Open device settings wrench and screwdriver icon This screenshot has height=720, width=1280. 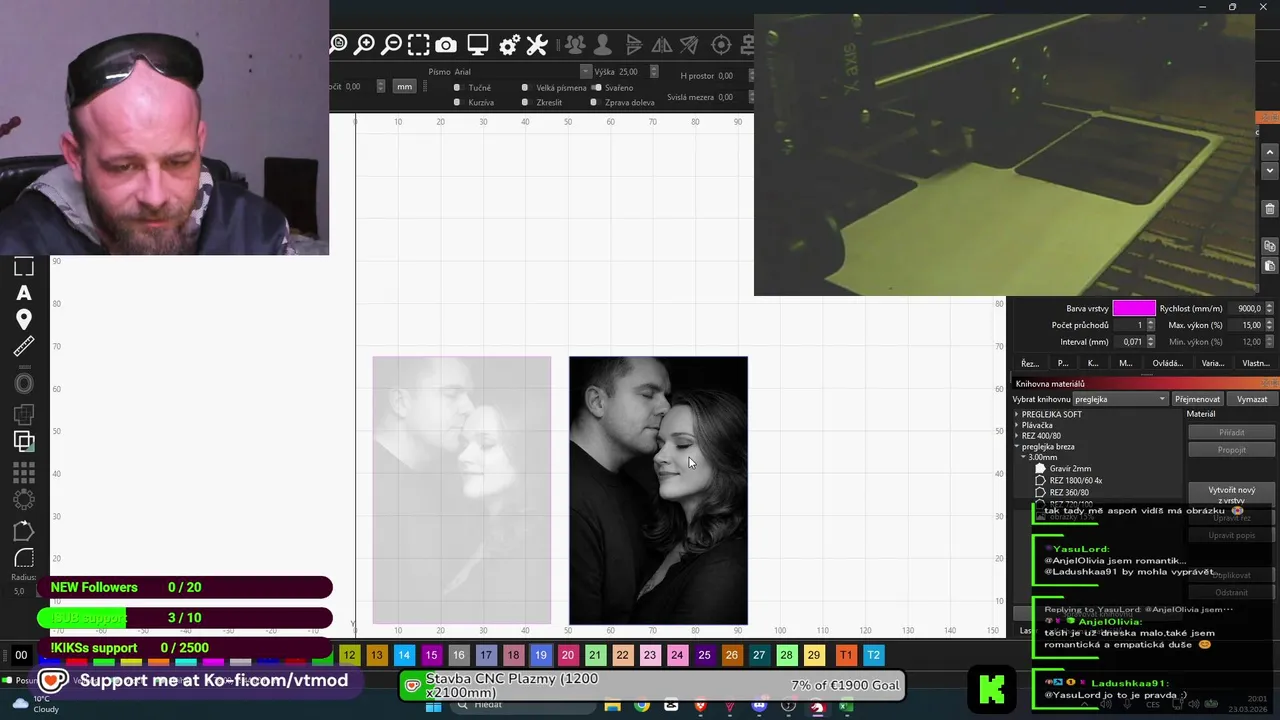(x=537, y=44)
